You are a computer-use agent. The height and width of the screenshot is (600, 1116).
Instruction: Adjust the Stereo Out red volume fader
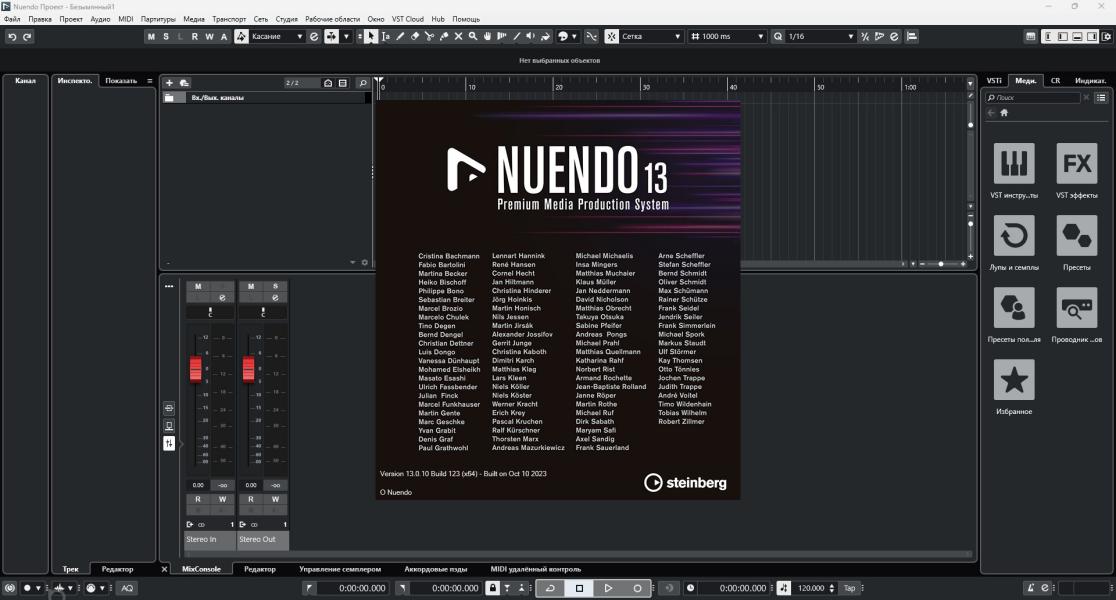248,369
